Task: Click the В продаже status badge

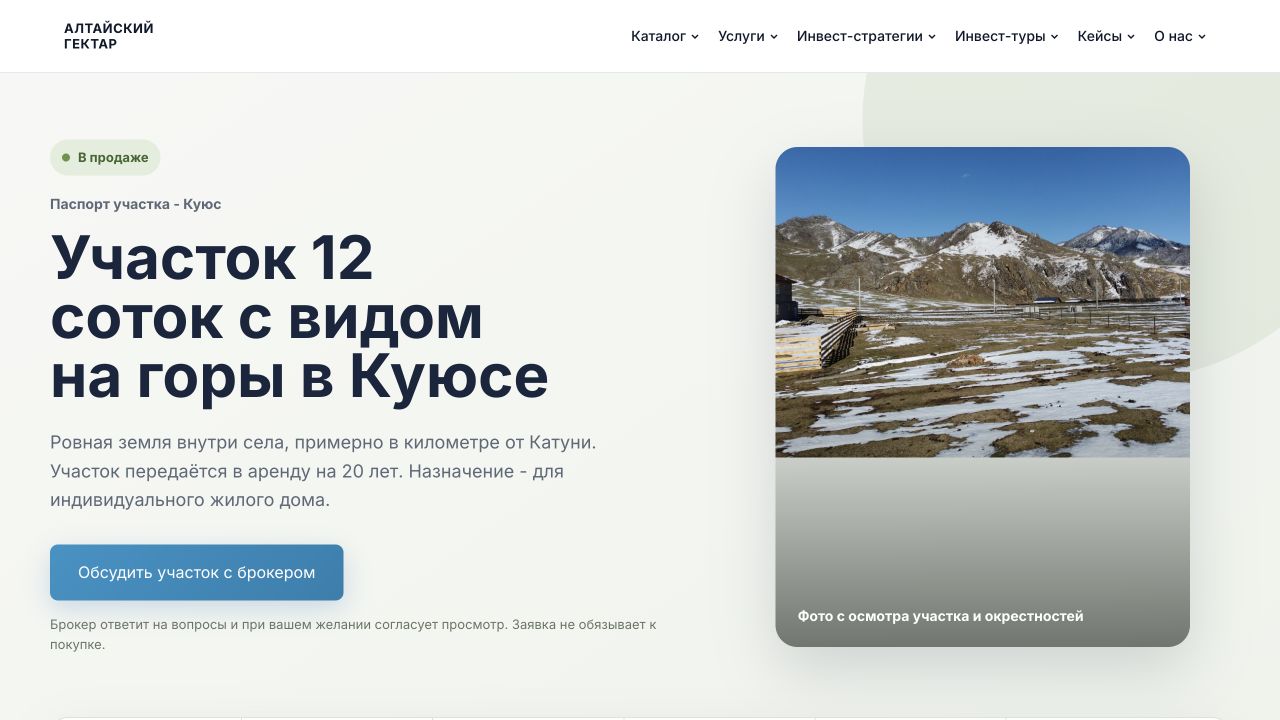Action: coord(105,157)
